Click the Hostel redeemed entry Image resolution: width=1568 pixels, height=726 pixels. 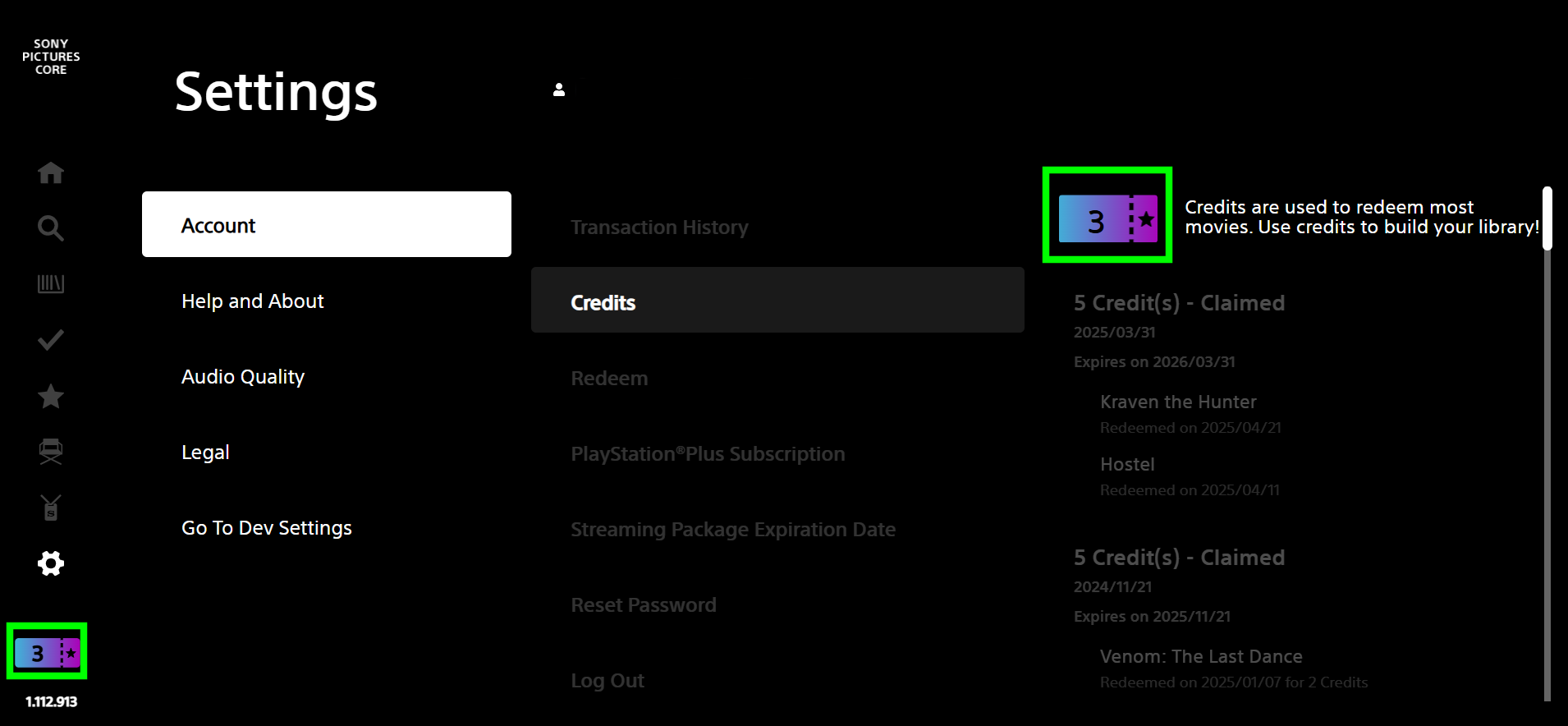pyautogui.click(x=1127, y=464)
